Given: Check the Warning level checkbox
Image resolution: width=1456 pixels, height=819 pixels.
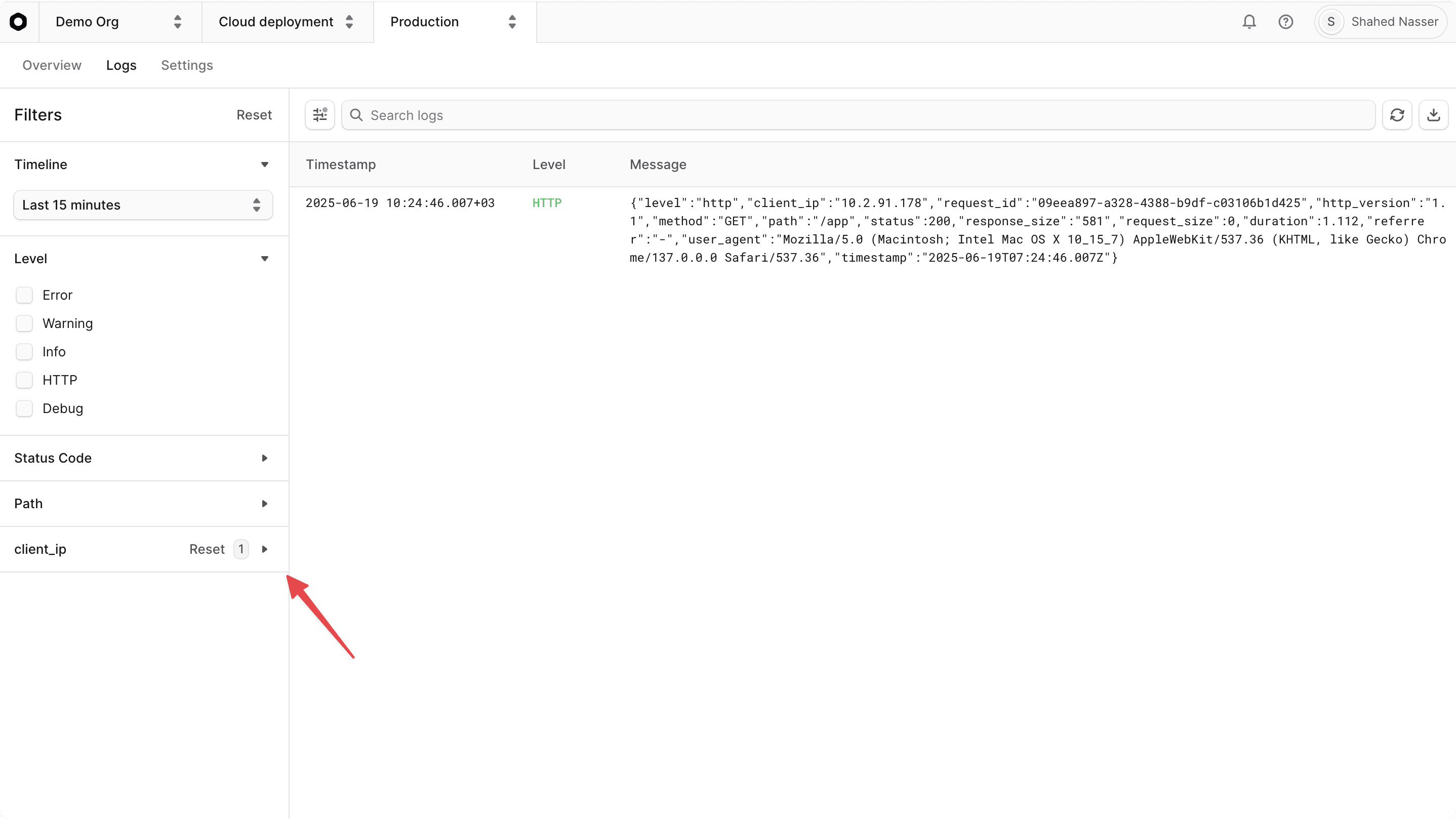Looking at the screenshot, I should click(25, 323).
